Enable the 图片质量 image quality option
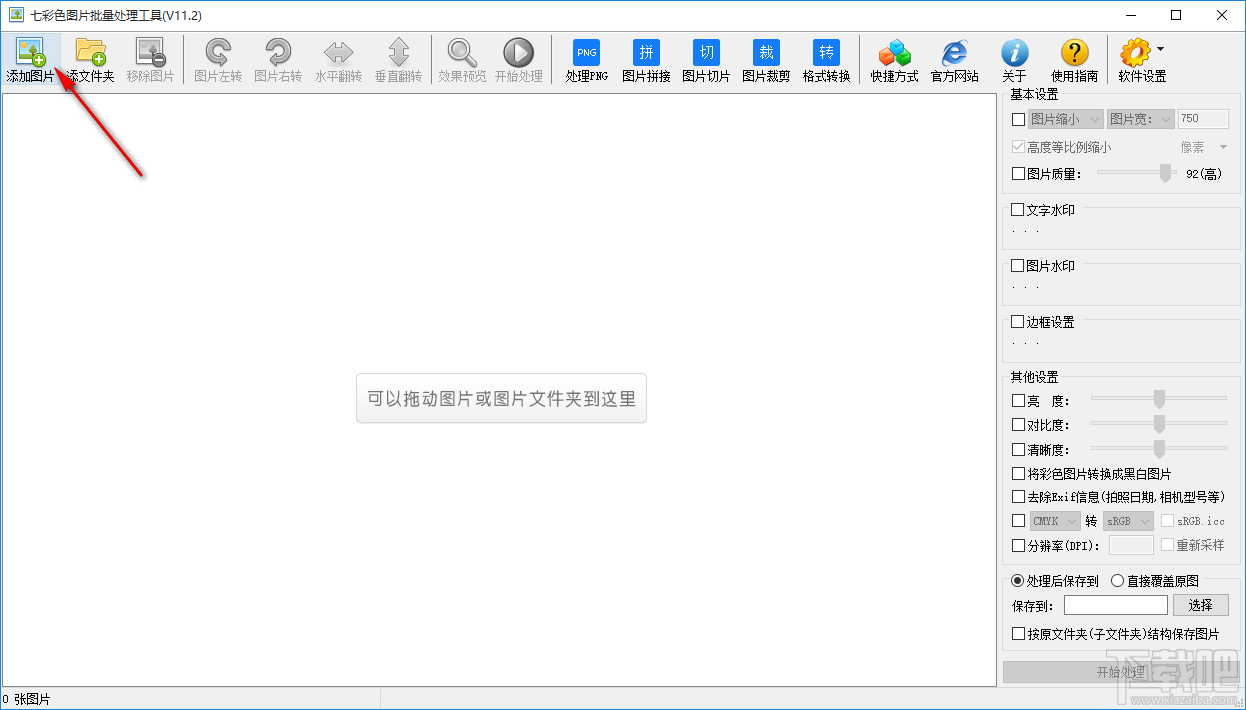Viewport: 1246px width, 710px height. click(1017, 173)
